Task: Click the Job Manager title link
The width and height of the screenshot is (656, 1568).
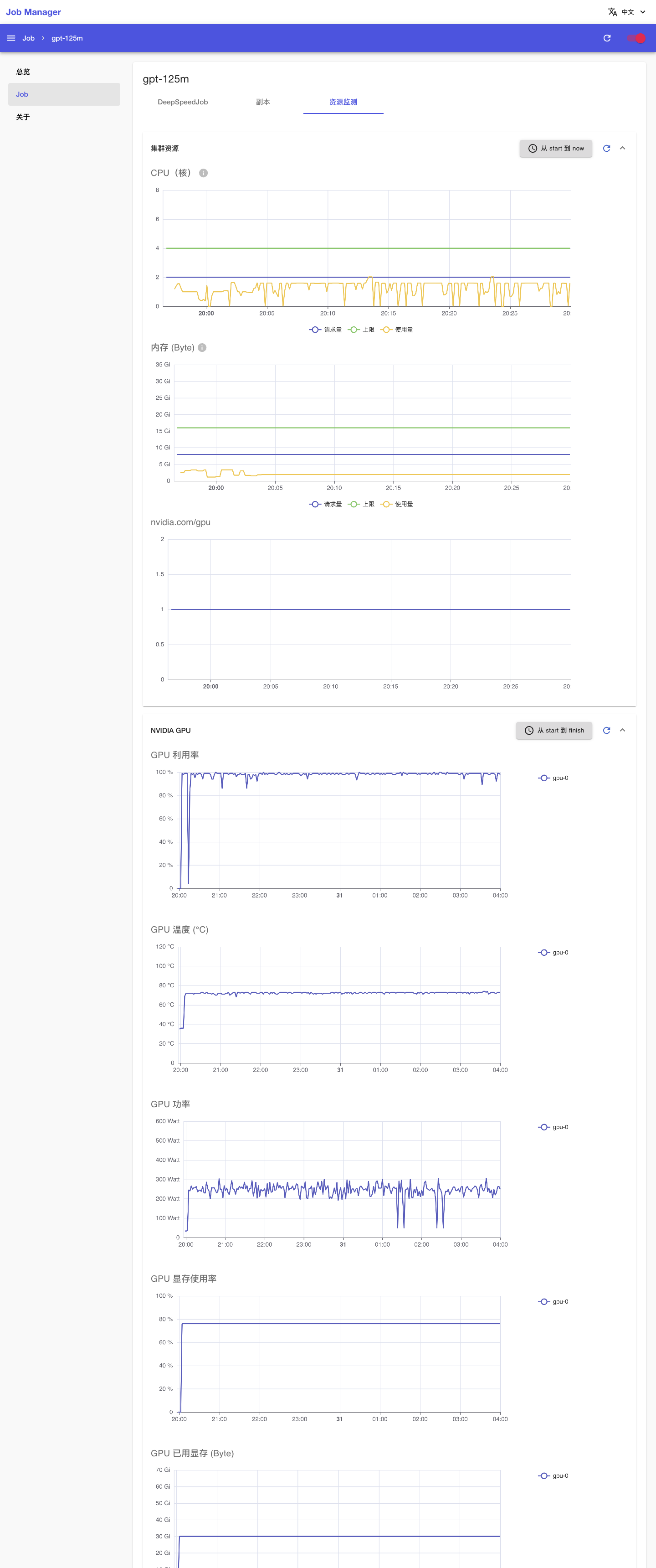Action: point(33,12)
